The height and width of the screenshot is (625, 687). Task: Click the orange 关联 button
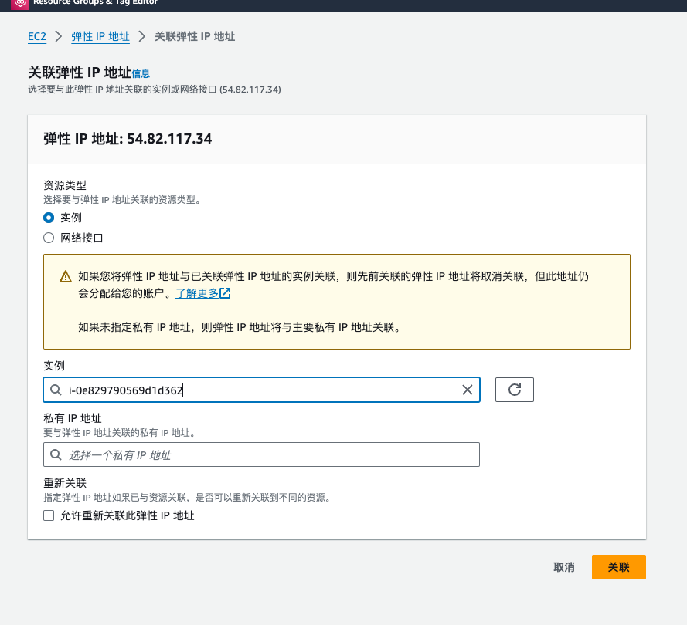coord(618,567)
